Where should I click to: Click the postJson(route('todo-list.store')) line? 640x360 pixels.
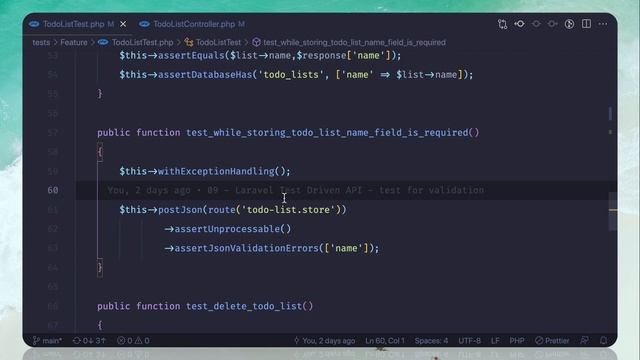233,210
